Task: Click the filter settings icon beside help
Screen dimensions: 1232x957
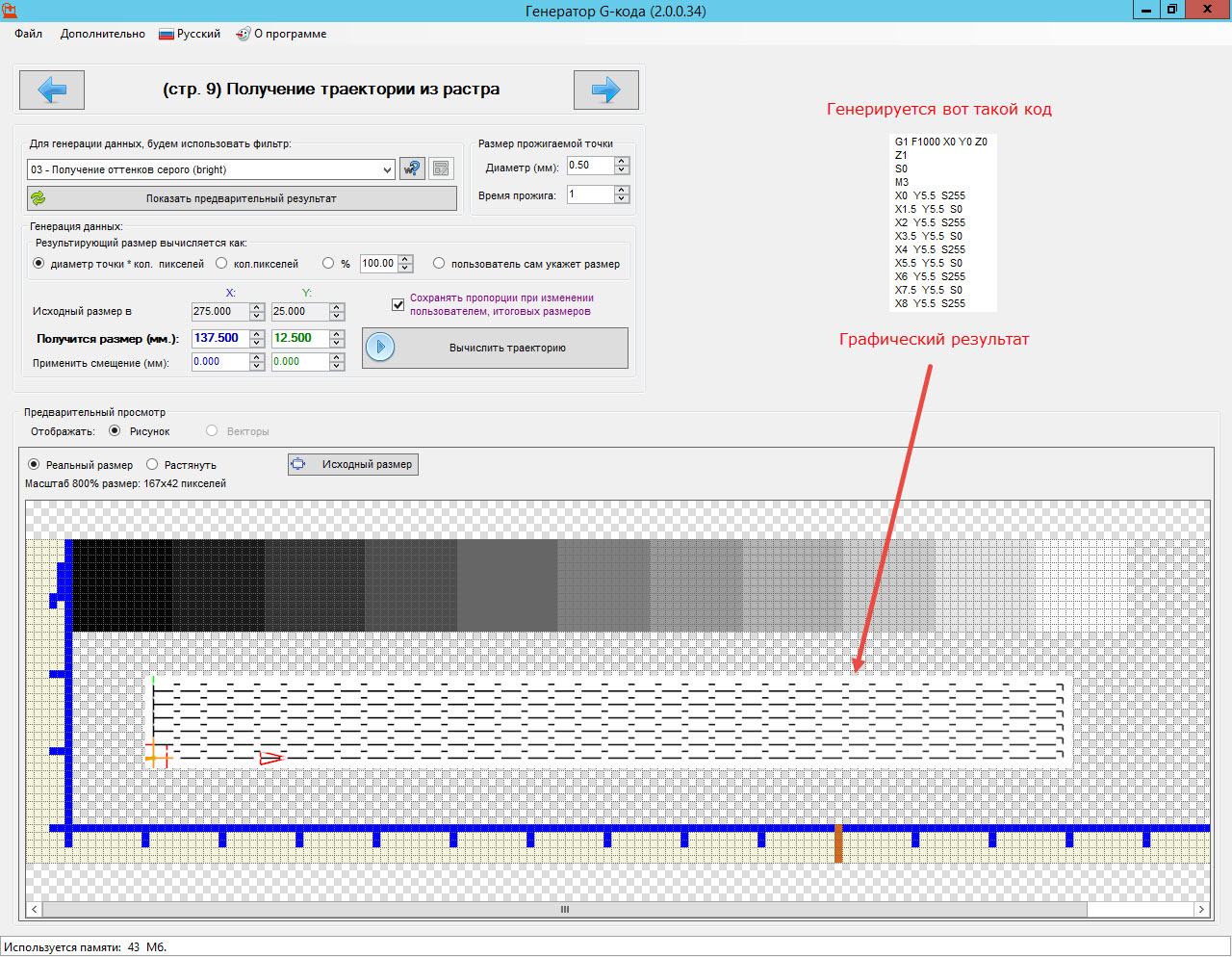Action: pyautogui.click(x=441, y=168)
